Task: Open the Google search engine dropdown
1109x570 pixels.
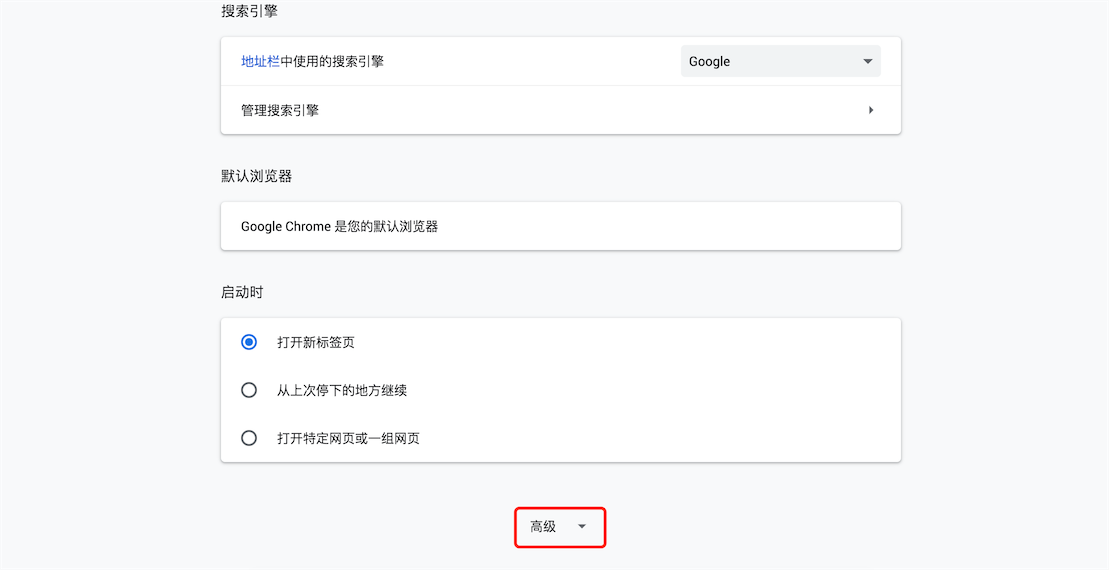Action: click(x=780, y=62)
